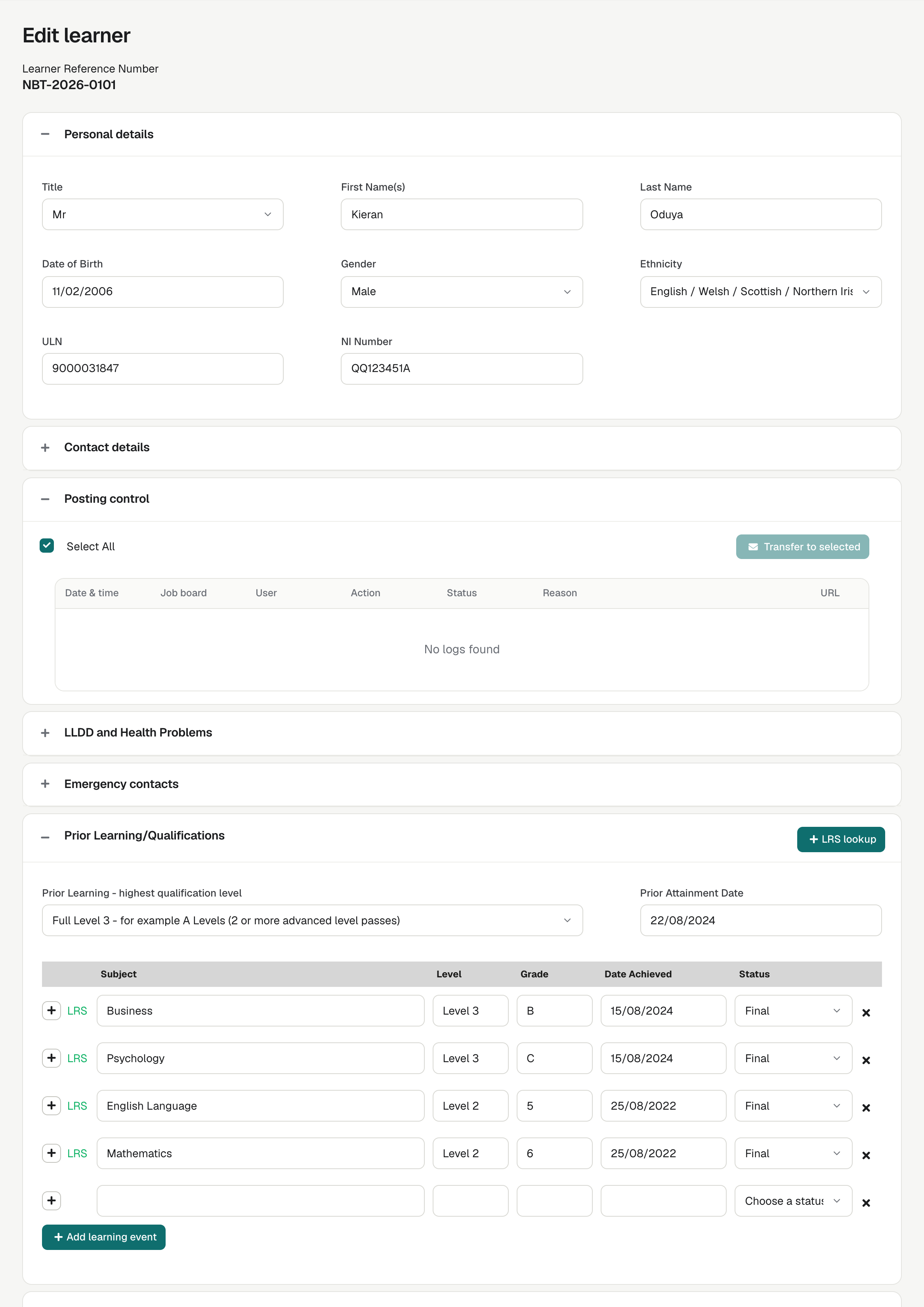The image size is (924, 1307).
Task: Untick the Select All checkbox
Action: click(x=47, y=545)
